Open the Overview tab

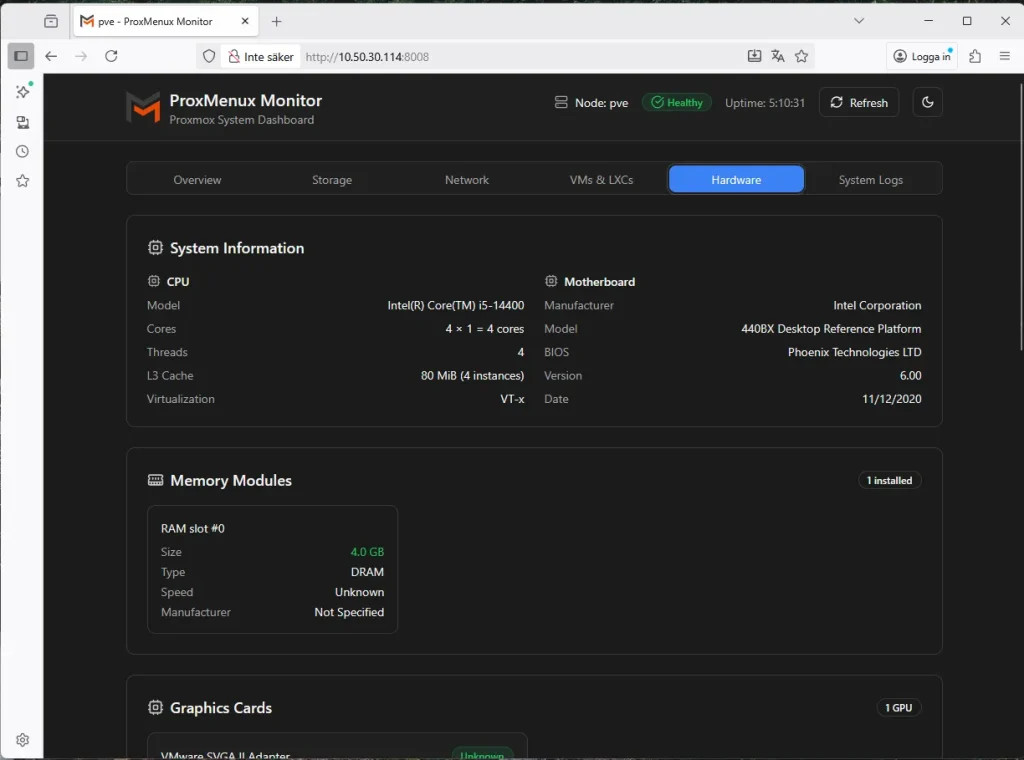point(197,180)
